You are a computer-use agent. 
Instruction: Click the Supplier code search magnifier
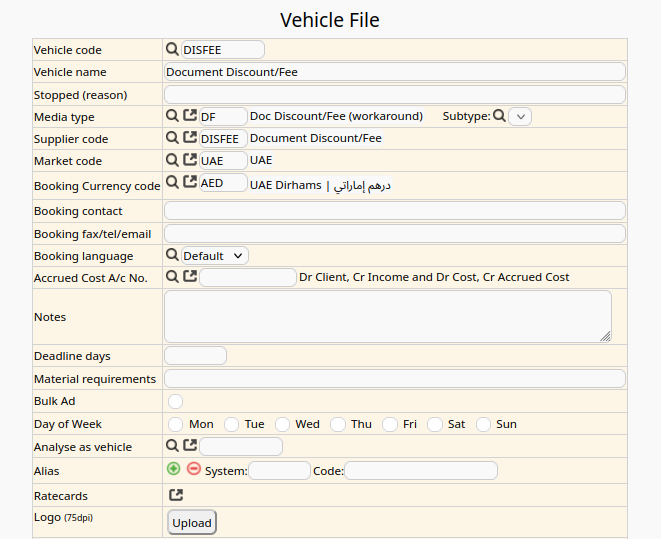tap(172, 138)
